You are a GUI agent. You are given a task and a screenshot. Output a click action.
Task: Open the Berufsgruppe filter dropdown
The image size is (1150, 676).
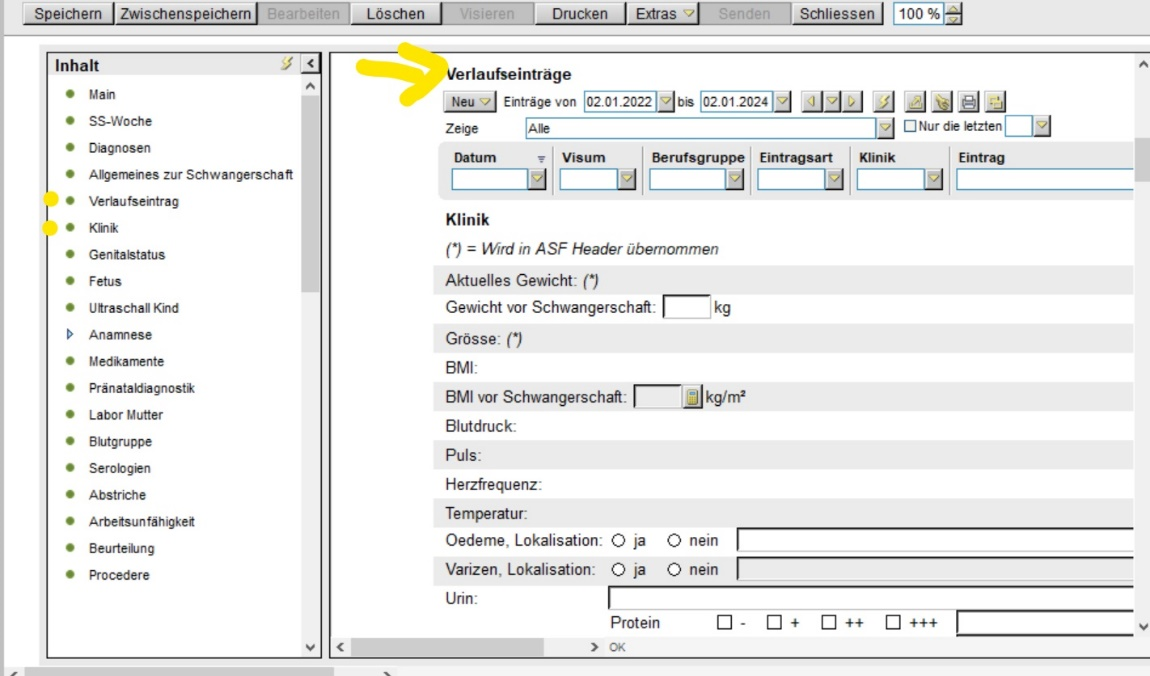click(735, 179)
